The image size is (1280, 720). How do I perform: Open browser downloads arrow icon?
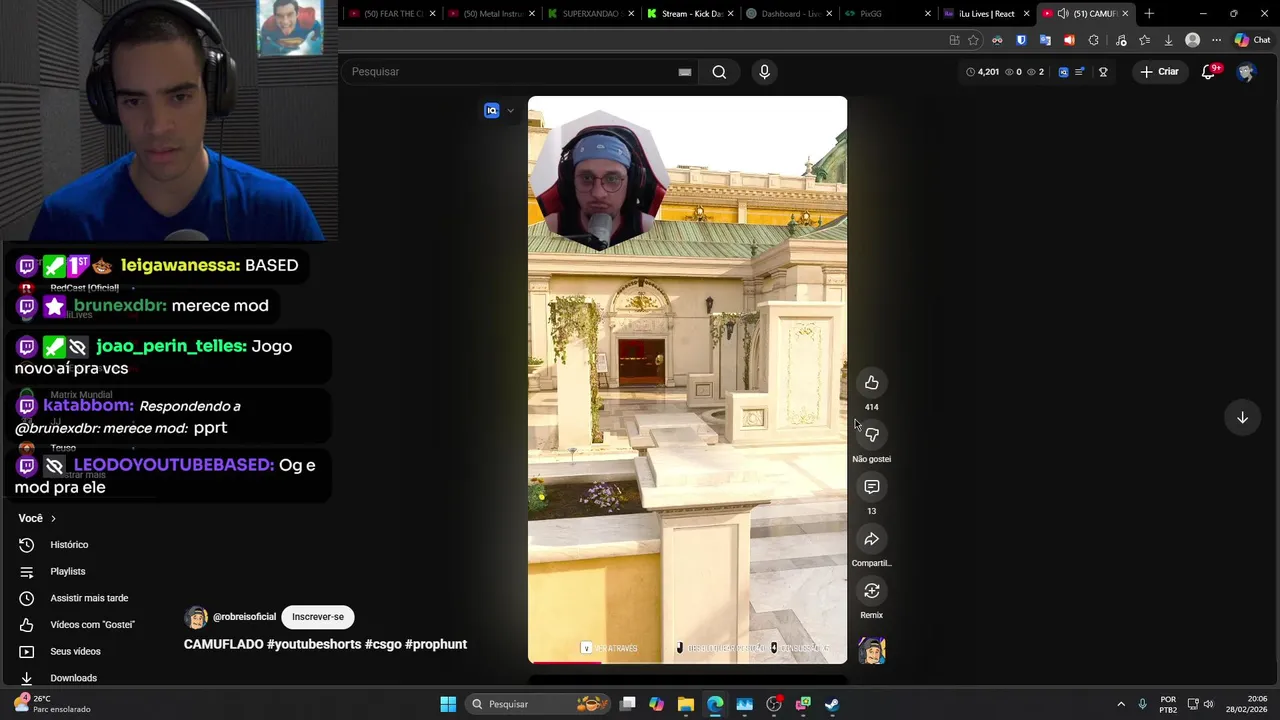(1168, 40)
